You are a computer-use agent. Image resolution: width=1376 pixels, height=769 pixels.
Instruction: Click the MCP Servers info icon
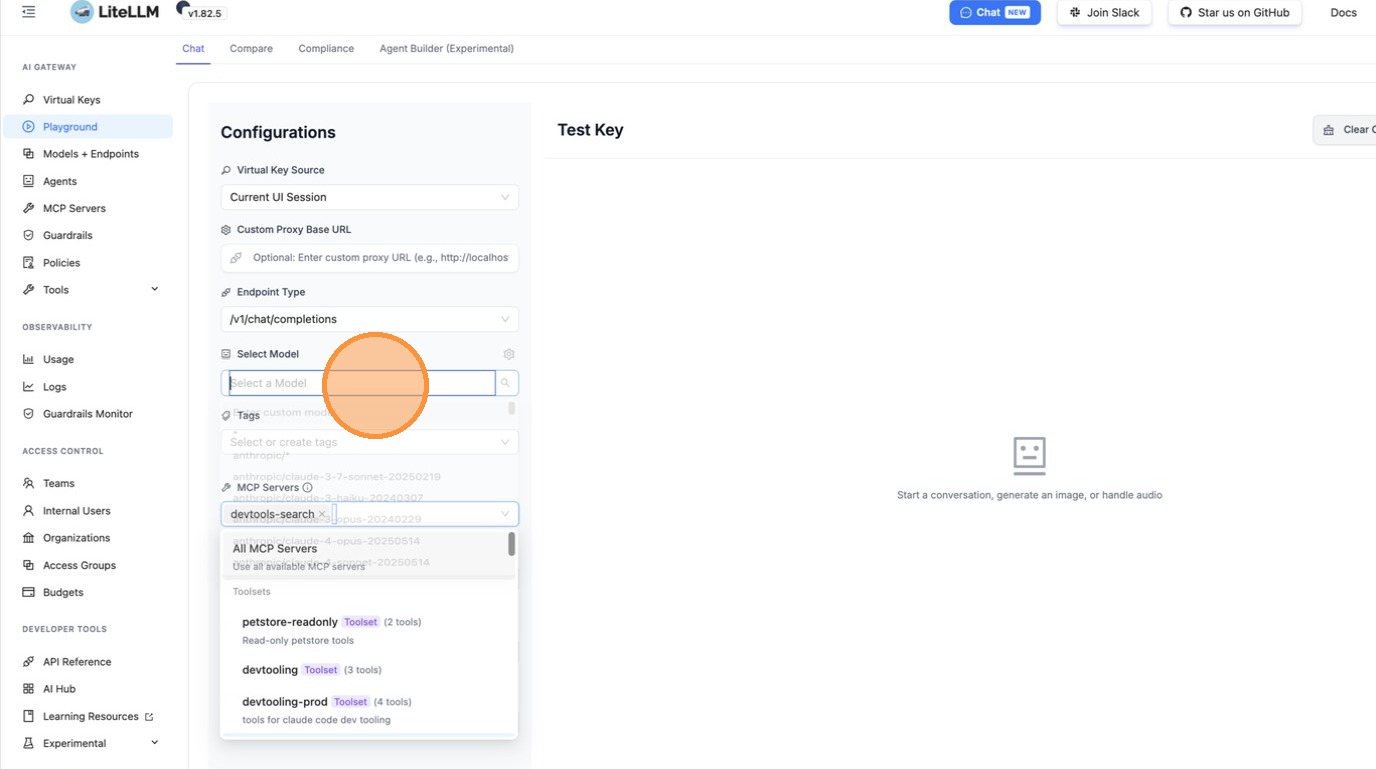pyautogui.click(x=307, y=488)
